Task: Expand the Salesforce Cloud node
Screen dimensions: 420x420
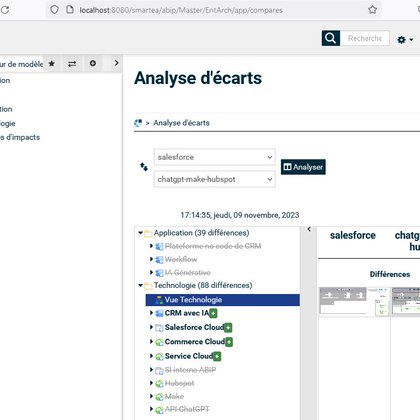Action: [151, 327]
